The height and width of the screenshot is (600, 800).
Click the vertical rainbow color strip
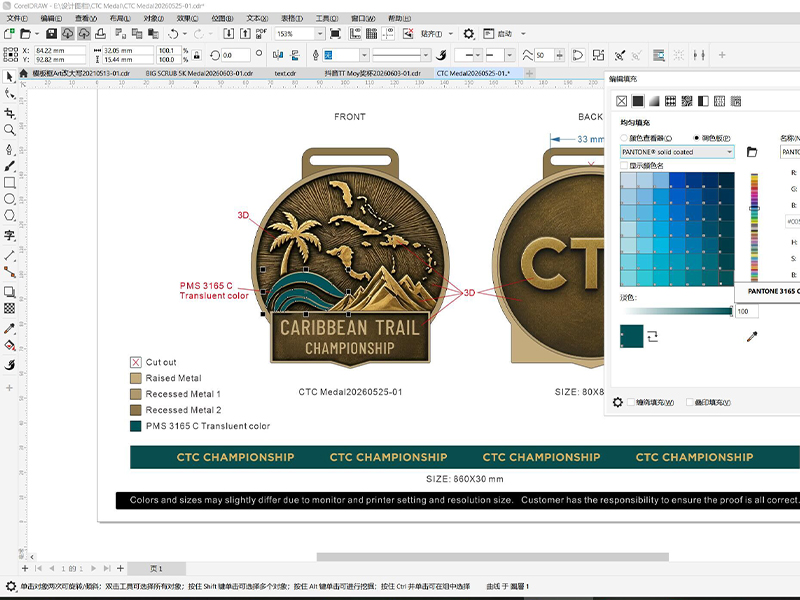tap(754, 227)
